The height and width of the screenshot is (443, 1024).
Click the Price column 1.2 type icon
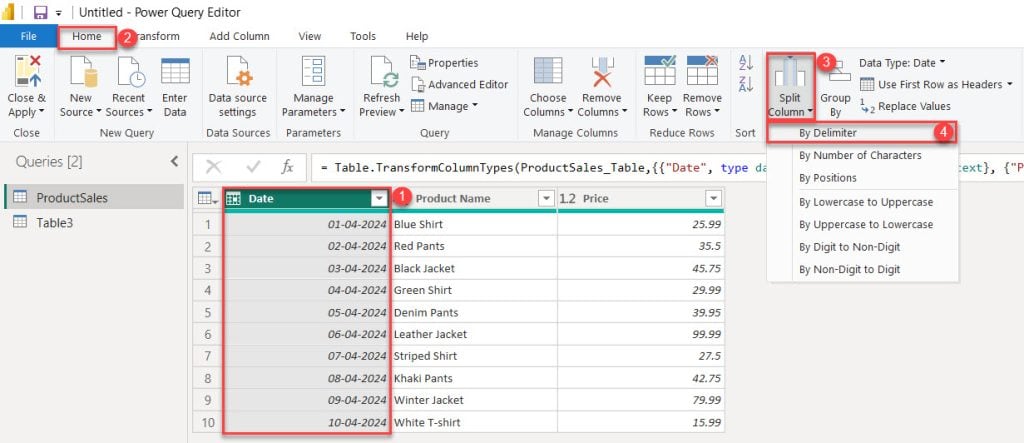[568, 199]
